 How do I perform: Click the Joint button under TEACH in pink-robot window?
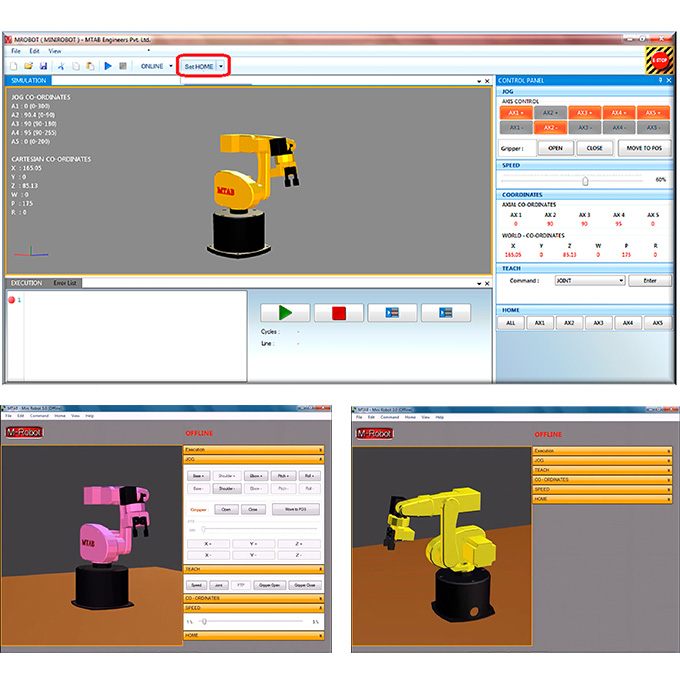click(219, 585)
